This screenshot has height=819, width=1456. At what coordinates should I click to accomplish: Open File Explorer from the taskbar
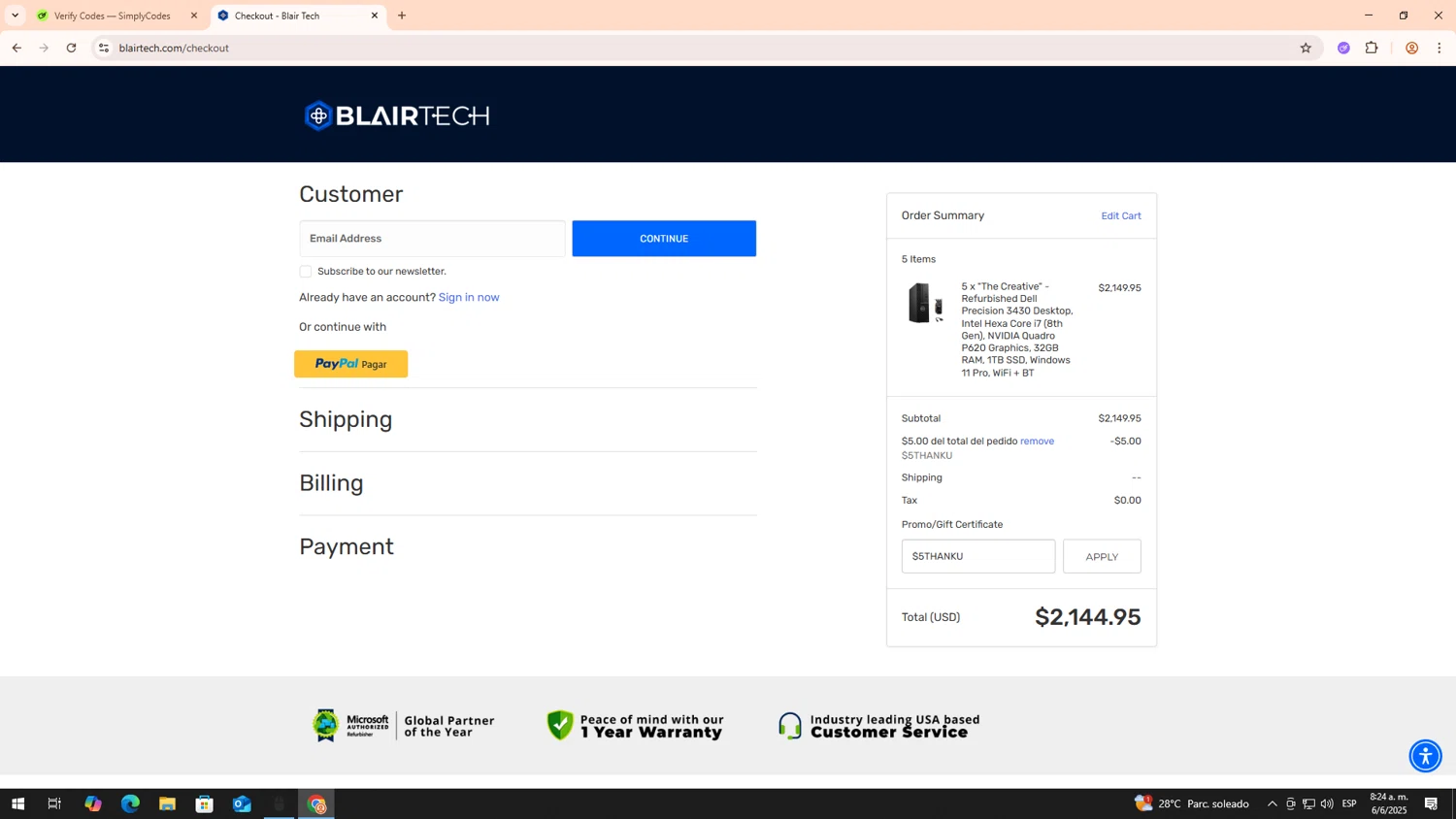click(167, 803)
